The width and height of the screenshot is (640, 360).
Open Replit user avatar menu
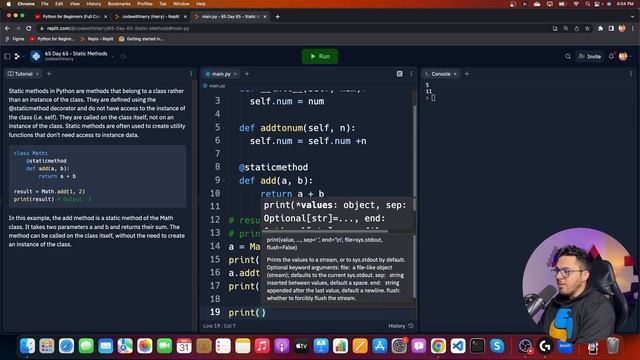pos(623,56)
